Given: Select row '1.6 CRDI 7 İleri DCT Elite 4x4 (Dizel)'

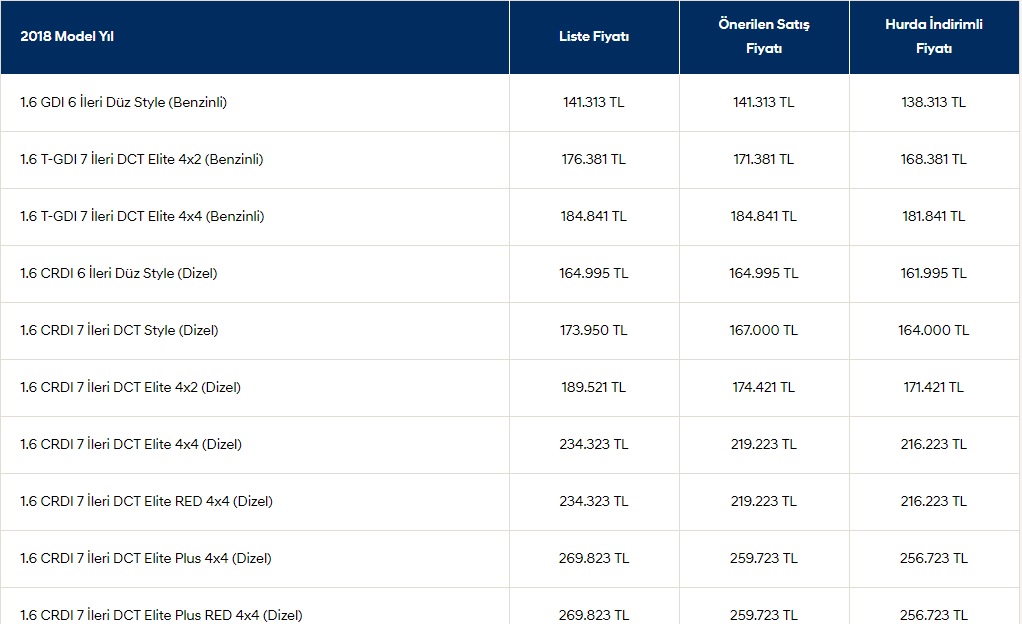Looking at the screenshot, I should 510,445.
